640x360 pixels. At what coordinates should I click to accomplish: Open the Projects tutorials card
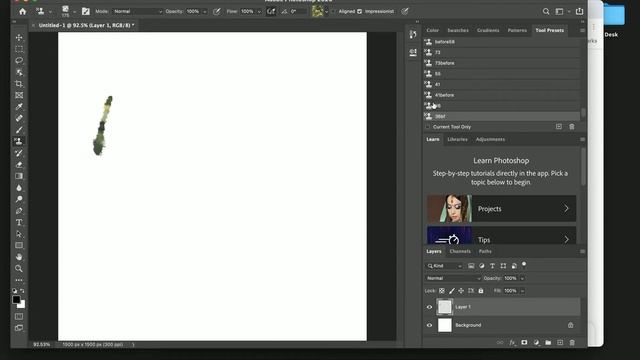502,209
